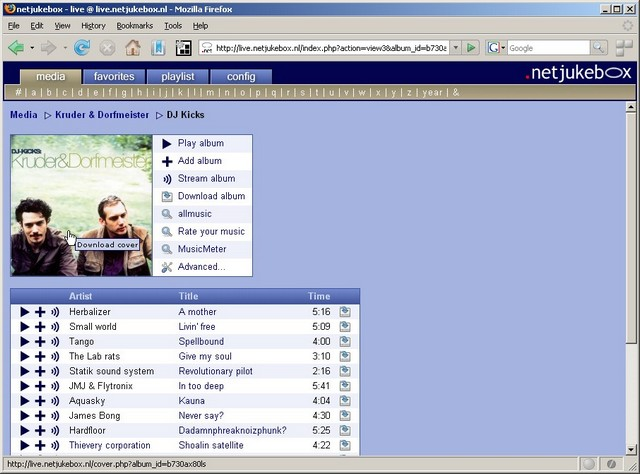Download the Tango Spellbound track

tap(345, 342)
